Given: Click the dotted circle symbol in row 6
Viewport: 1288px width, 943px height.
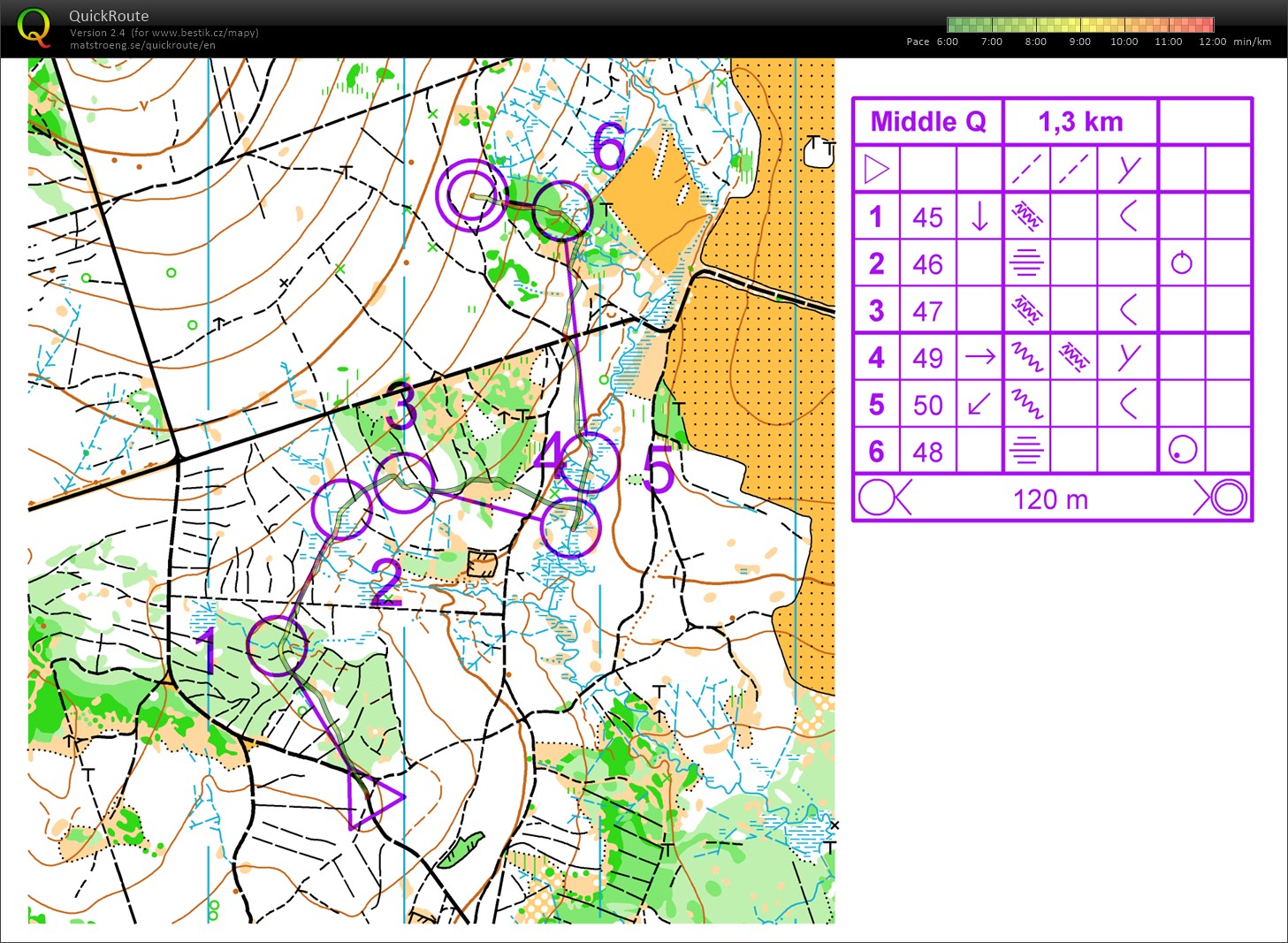Looking at the screenshot, I should [1182, 451].
